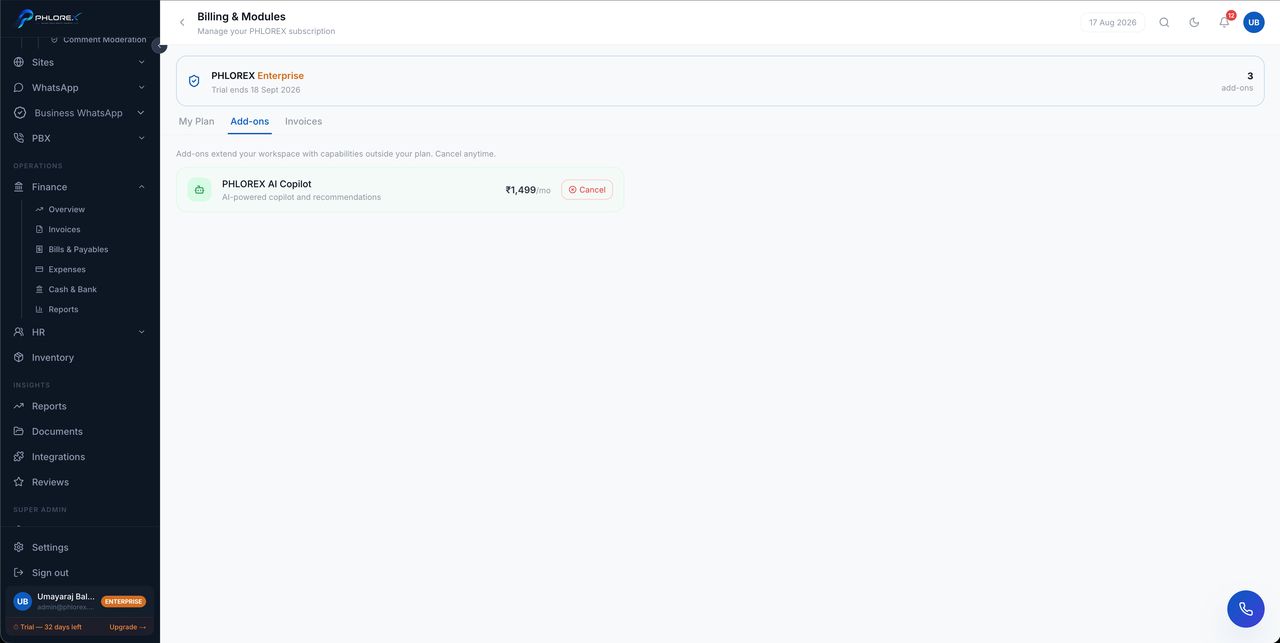
Task: Open the Invoices tab in Billing
Action: [303, 121]
